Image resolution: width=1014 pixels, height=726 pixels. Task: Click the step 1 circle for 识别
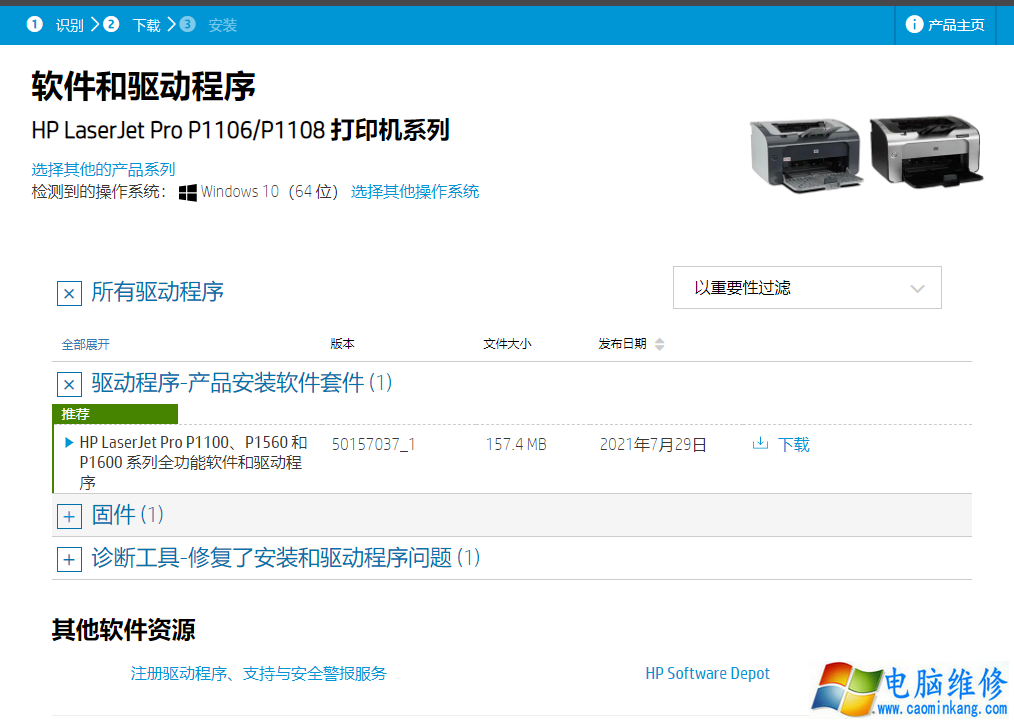coord(34,25)
